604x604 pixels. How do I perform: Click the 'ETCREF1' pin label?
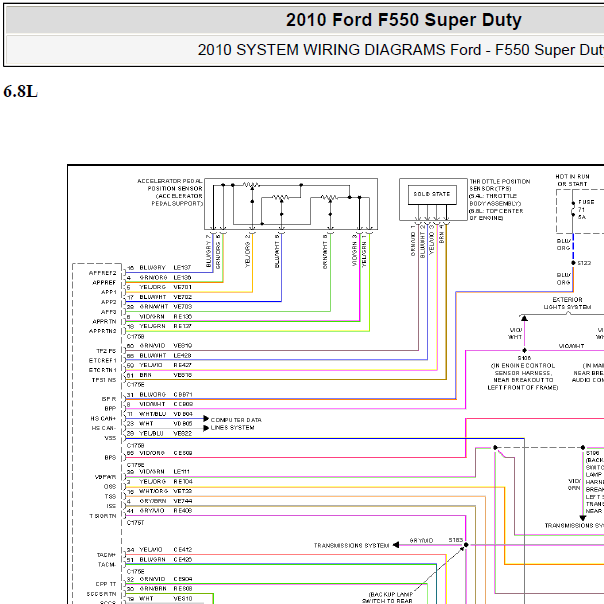(102, 361)
